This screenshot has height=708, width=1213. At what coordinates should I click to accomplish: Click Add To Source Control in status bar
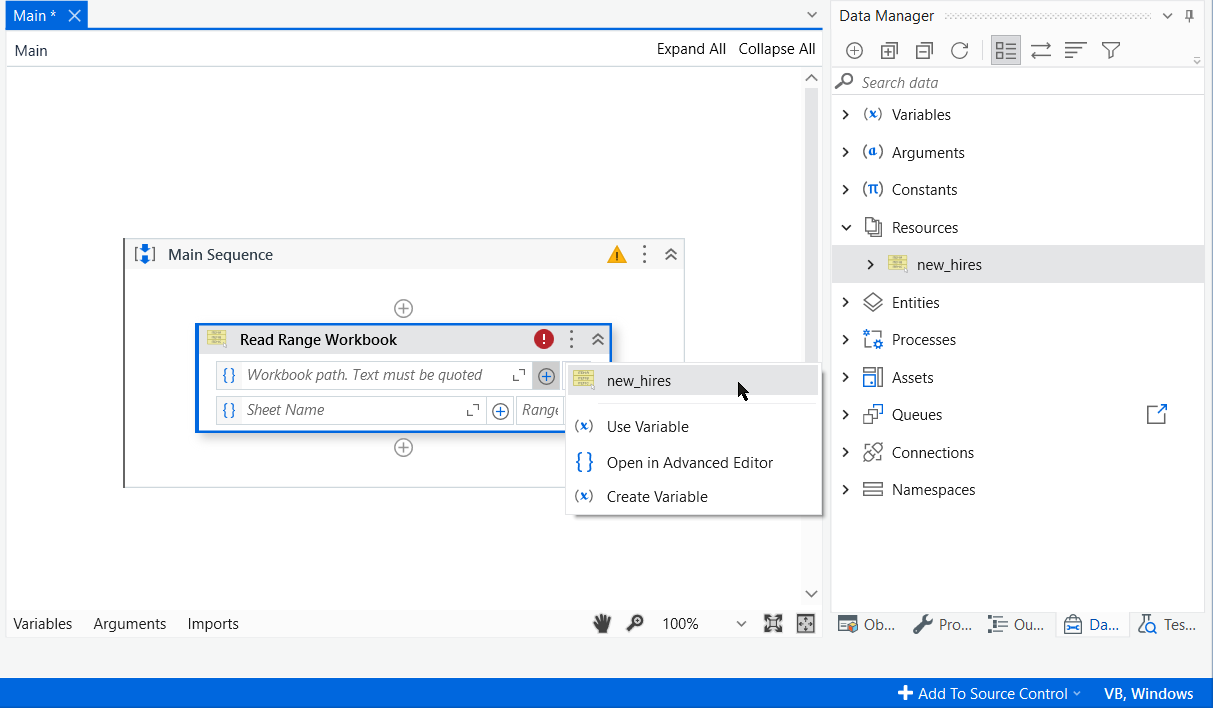pyautogui.click(x=988, y=693)
